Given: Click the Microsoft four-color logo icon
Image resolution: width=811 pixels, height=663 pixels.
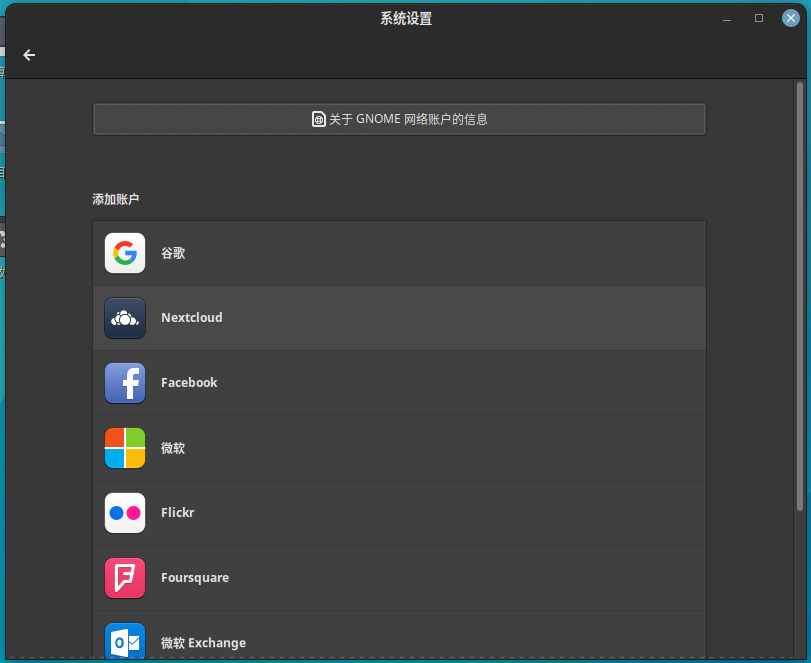Looking at the screenshot, I should coord(125,448).
